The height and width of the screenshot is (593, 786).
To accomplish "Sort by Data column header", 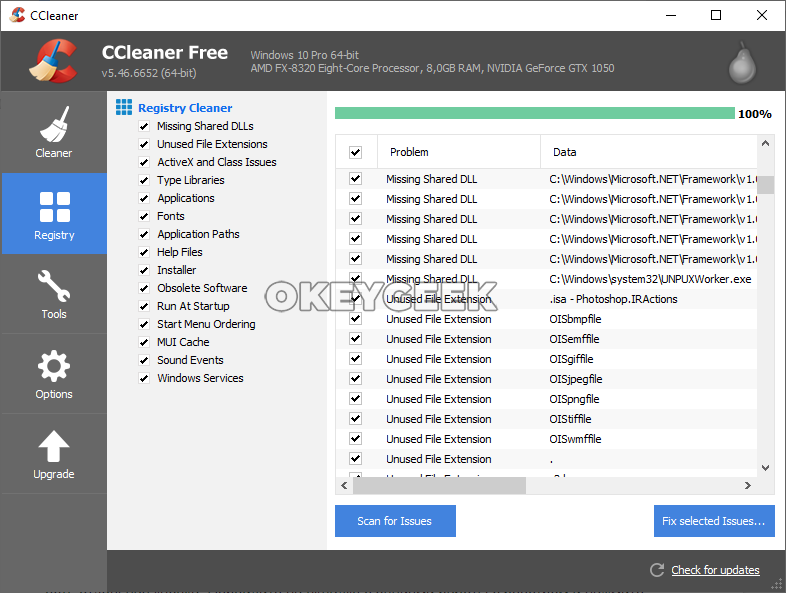I will coord(649,152).
